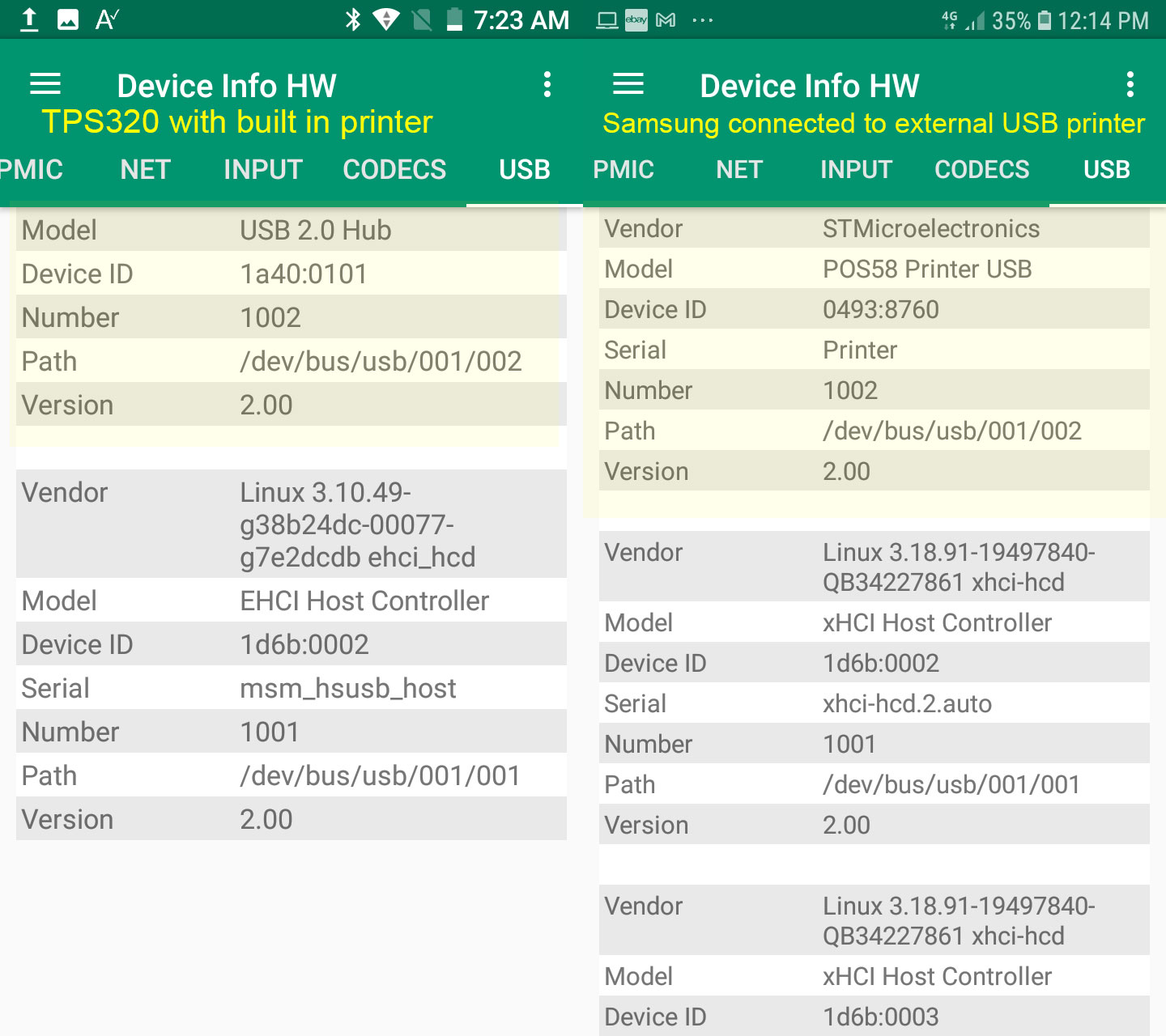This screenshot has height=1036, width=1166.
Task: Tap the eBay notification icon
Action: coord(636,20)
